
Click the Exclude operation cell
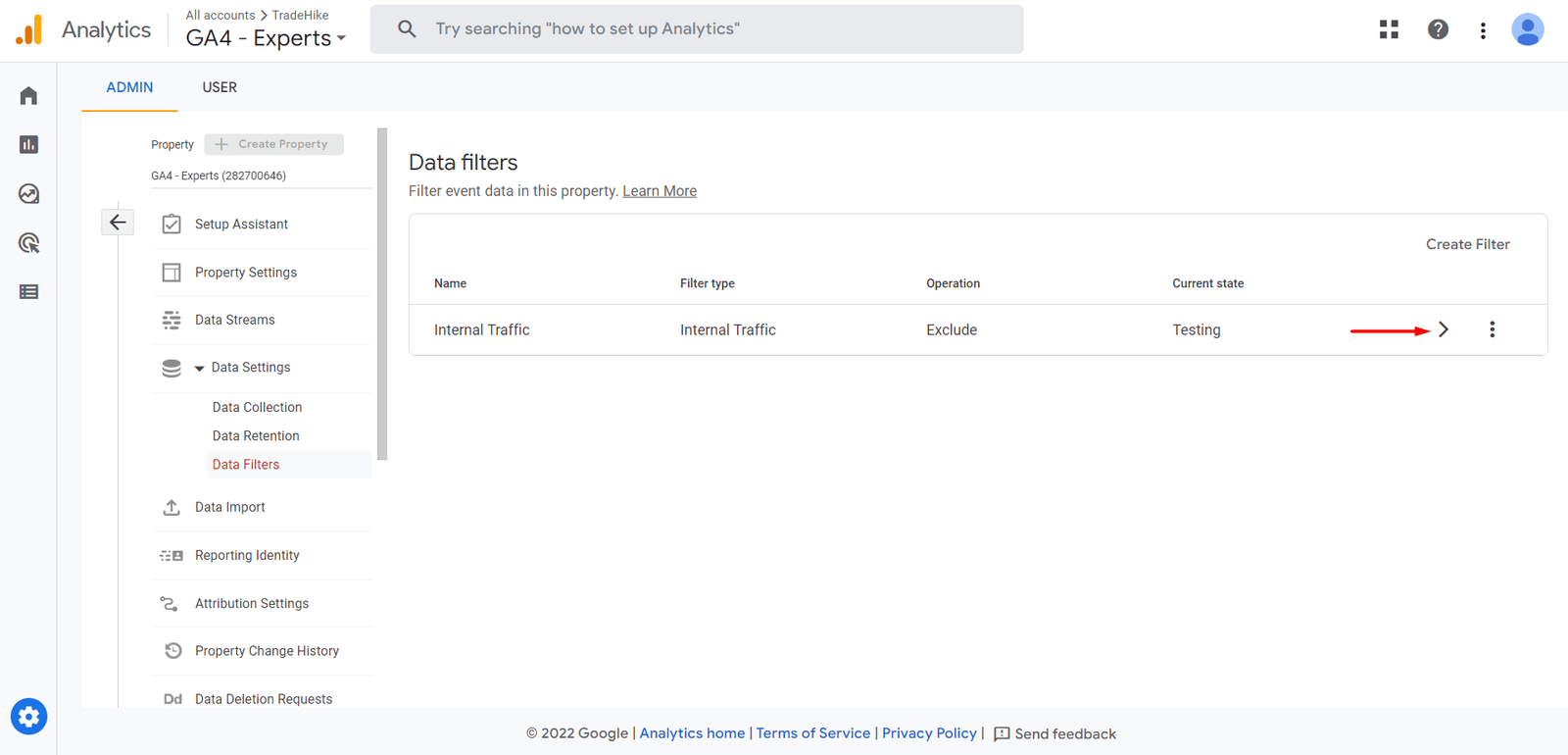[952, 330]
